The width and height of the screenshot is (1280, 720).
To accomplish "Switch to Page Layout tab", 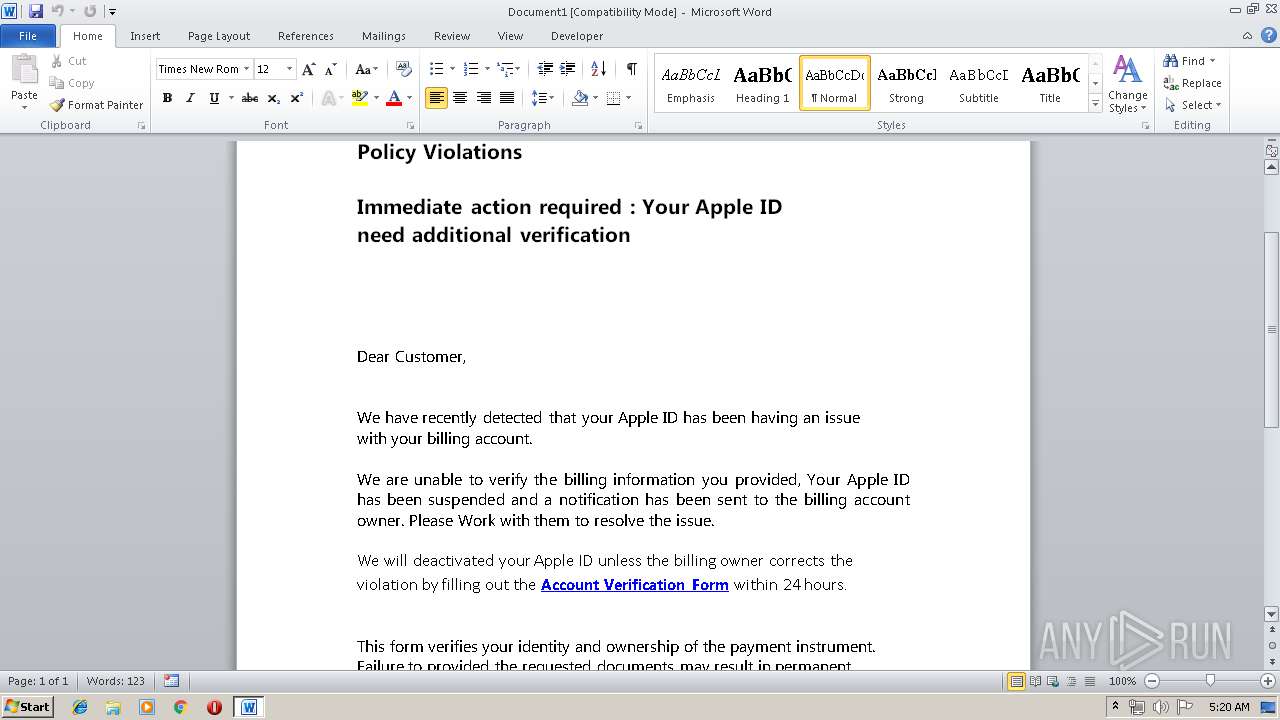I will (219, 36).
